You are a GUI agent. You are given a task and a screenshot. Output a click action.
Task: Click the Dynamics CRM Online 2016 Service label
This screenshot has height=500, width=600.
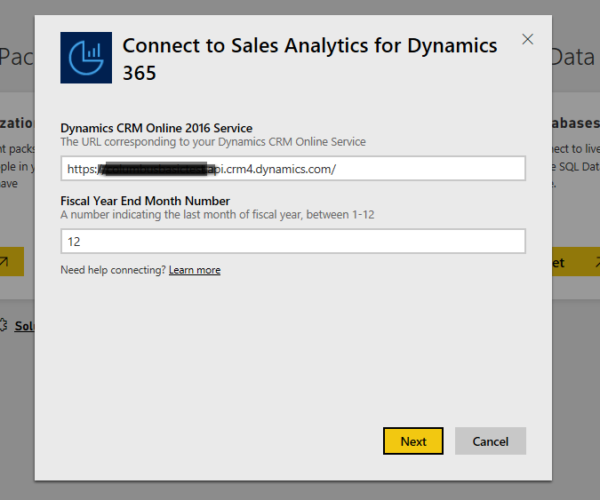point(157,128)
